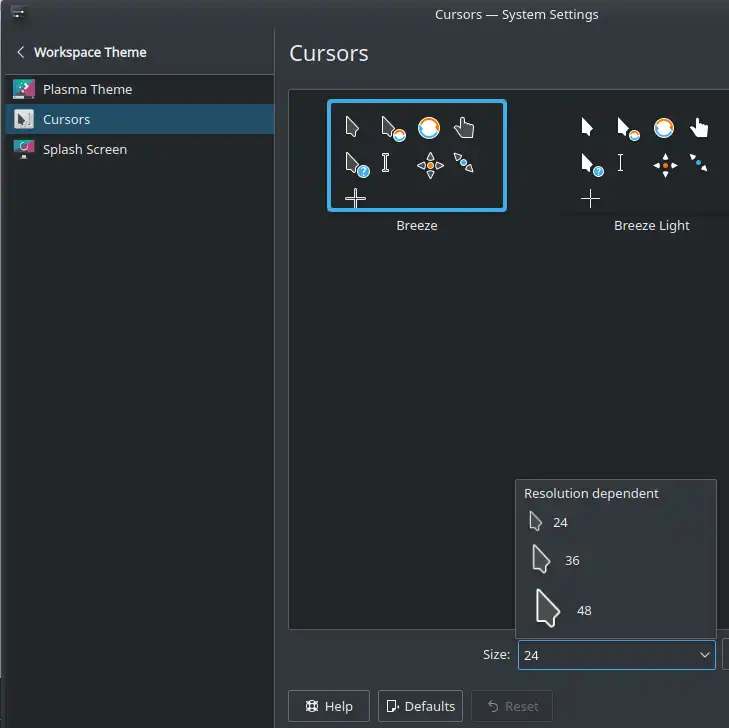The height and width of the screenshot is (728, 729).
Task: Choose Resolution dependent cursor size
Action: [x=616, y=493]
